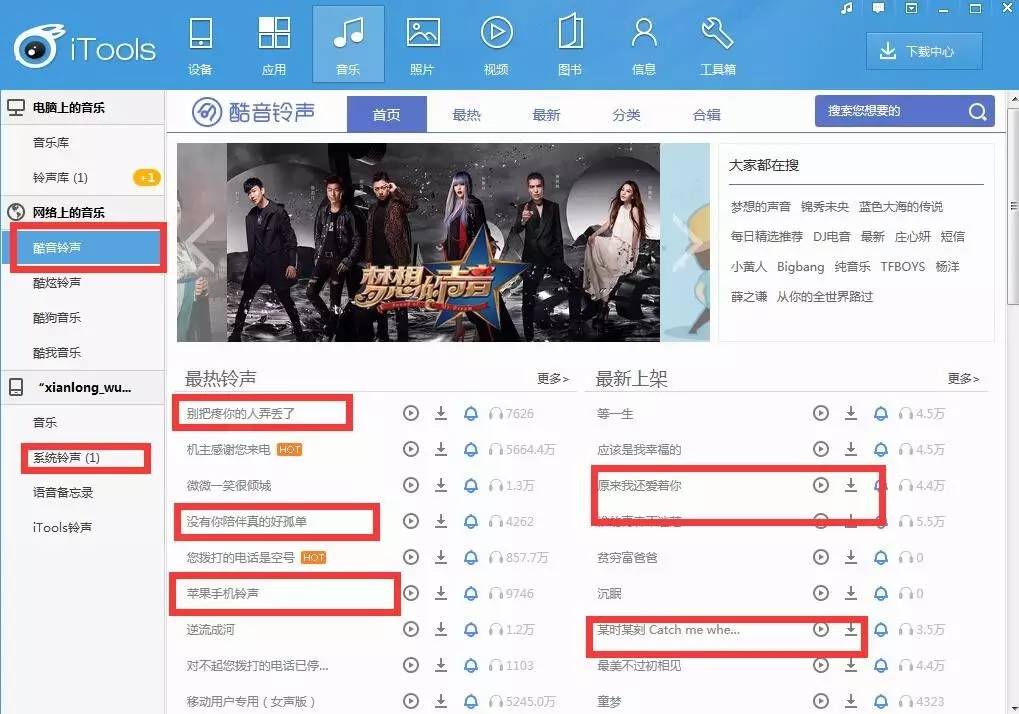
Task: Play 没有你陪伴真的好孤单 ringtone
Action: point(411,521)
